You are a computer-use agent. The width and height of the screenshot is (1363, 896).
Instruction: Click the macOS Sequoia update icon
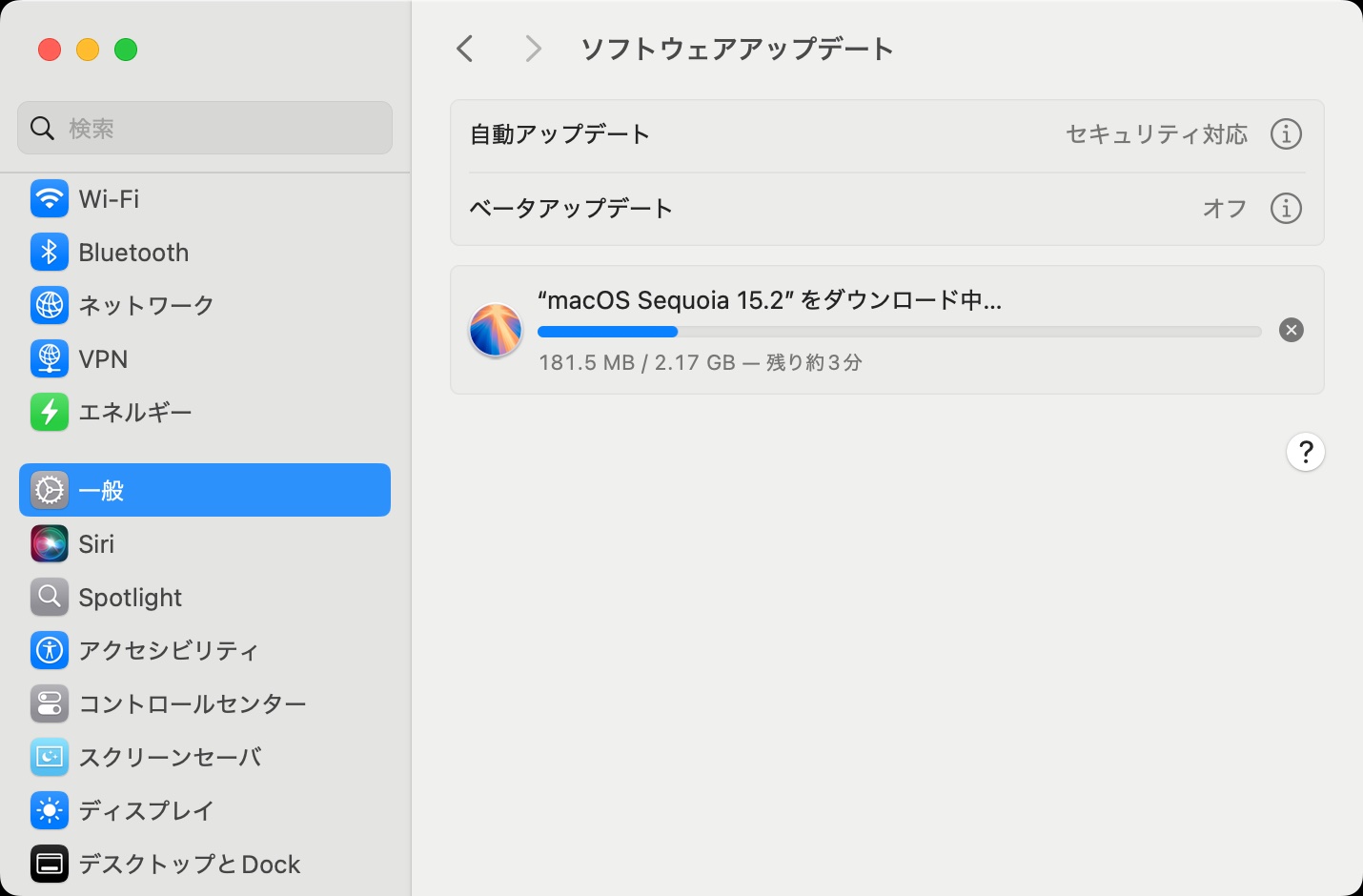[x=496, y=330]
